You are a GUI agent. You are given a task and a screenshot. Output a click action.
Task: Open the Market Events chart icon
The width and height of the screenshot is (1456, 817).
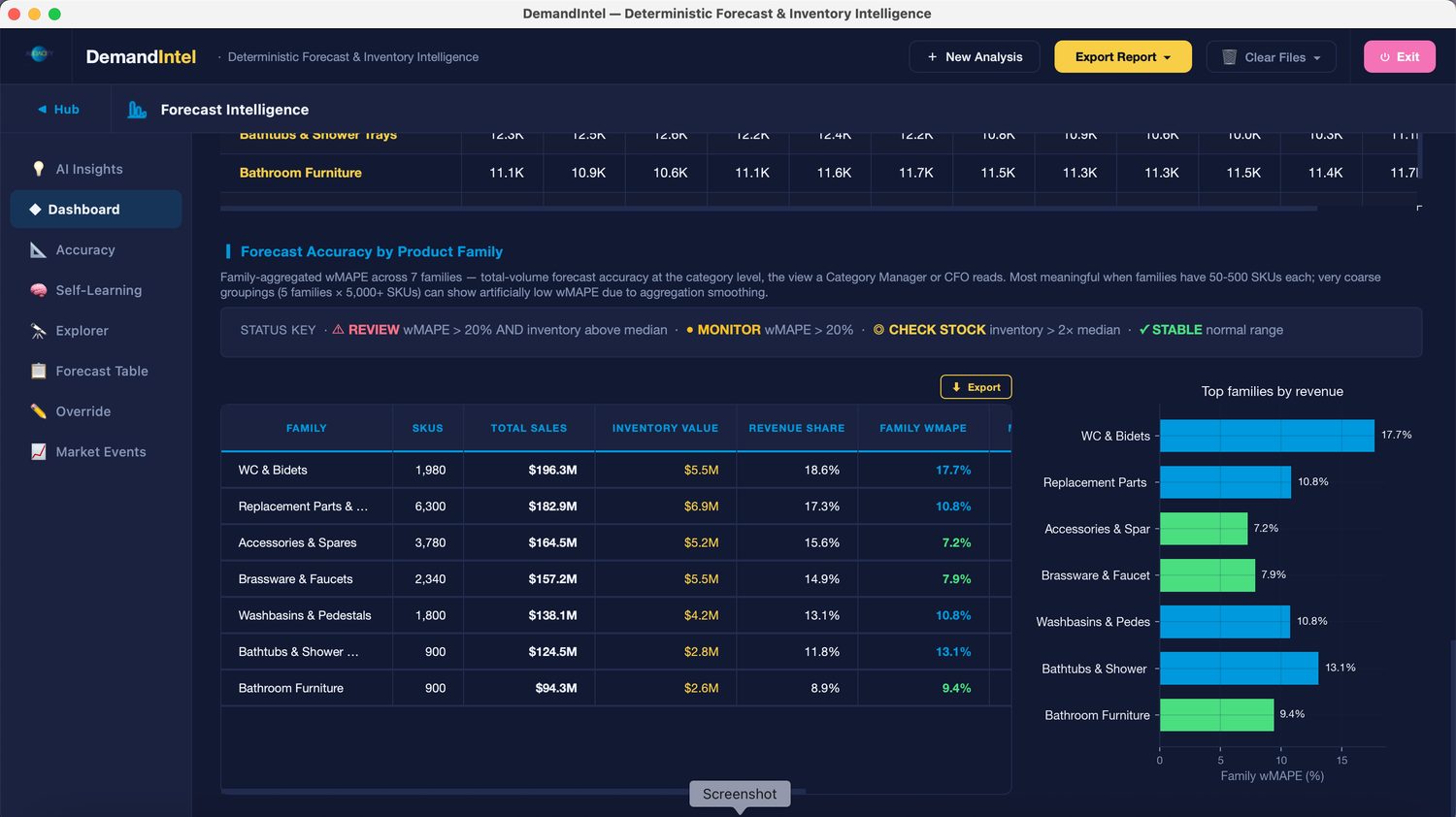pos(39,451)
